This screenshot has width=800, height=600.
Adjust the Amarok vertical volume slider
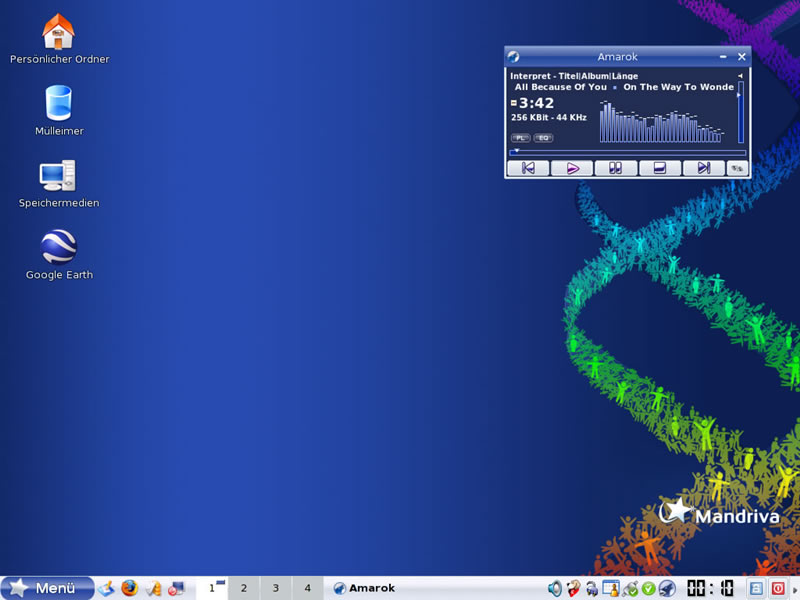(741, 112)
